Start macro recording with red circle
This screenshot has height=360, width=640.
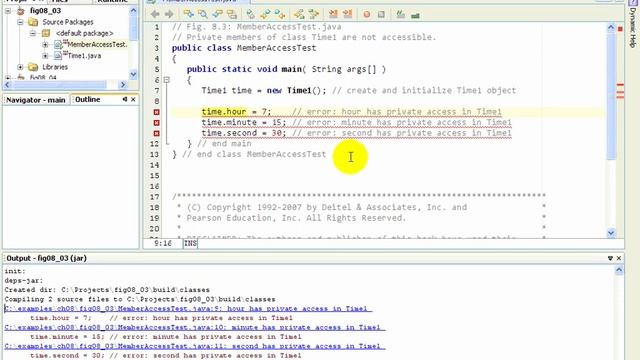[367, 15]
